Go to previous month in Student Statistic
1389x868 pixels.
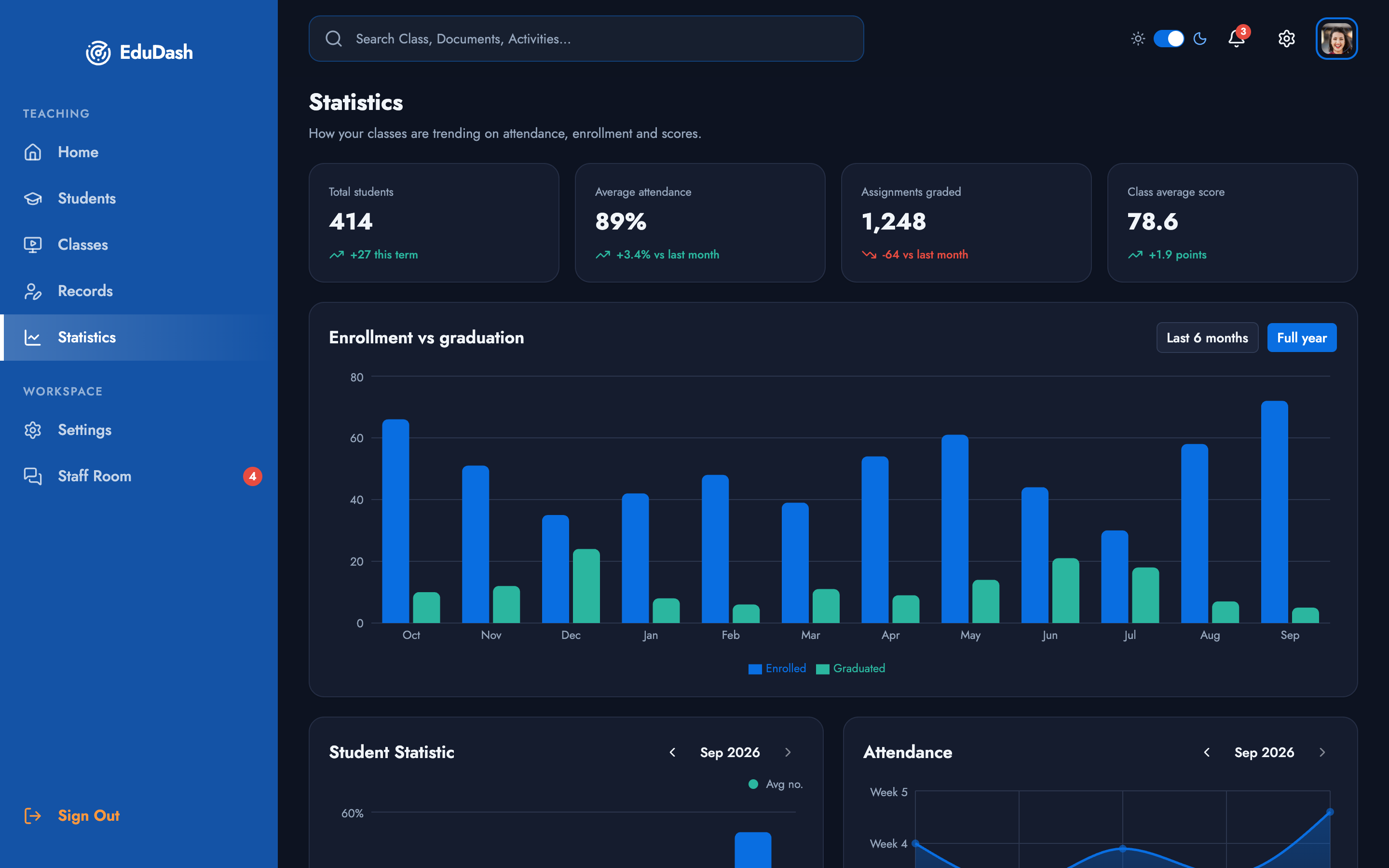click(673, 752)
